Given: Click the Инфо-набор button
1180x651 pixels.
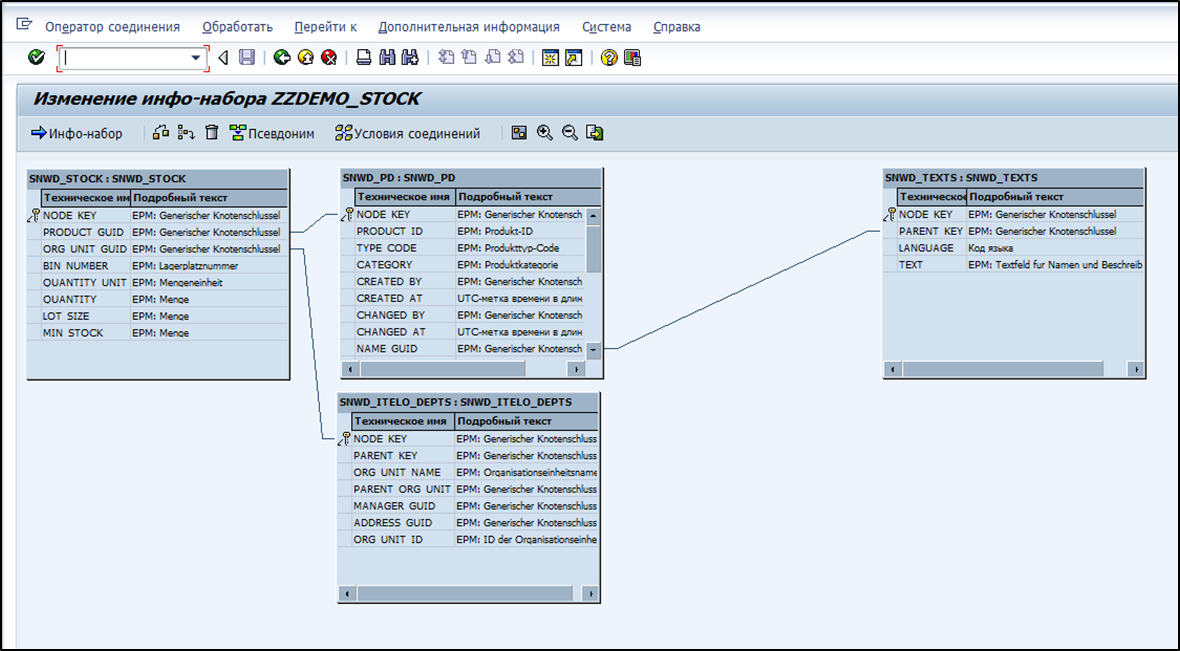Looking at the screenshot, I should click(77, 133).
